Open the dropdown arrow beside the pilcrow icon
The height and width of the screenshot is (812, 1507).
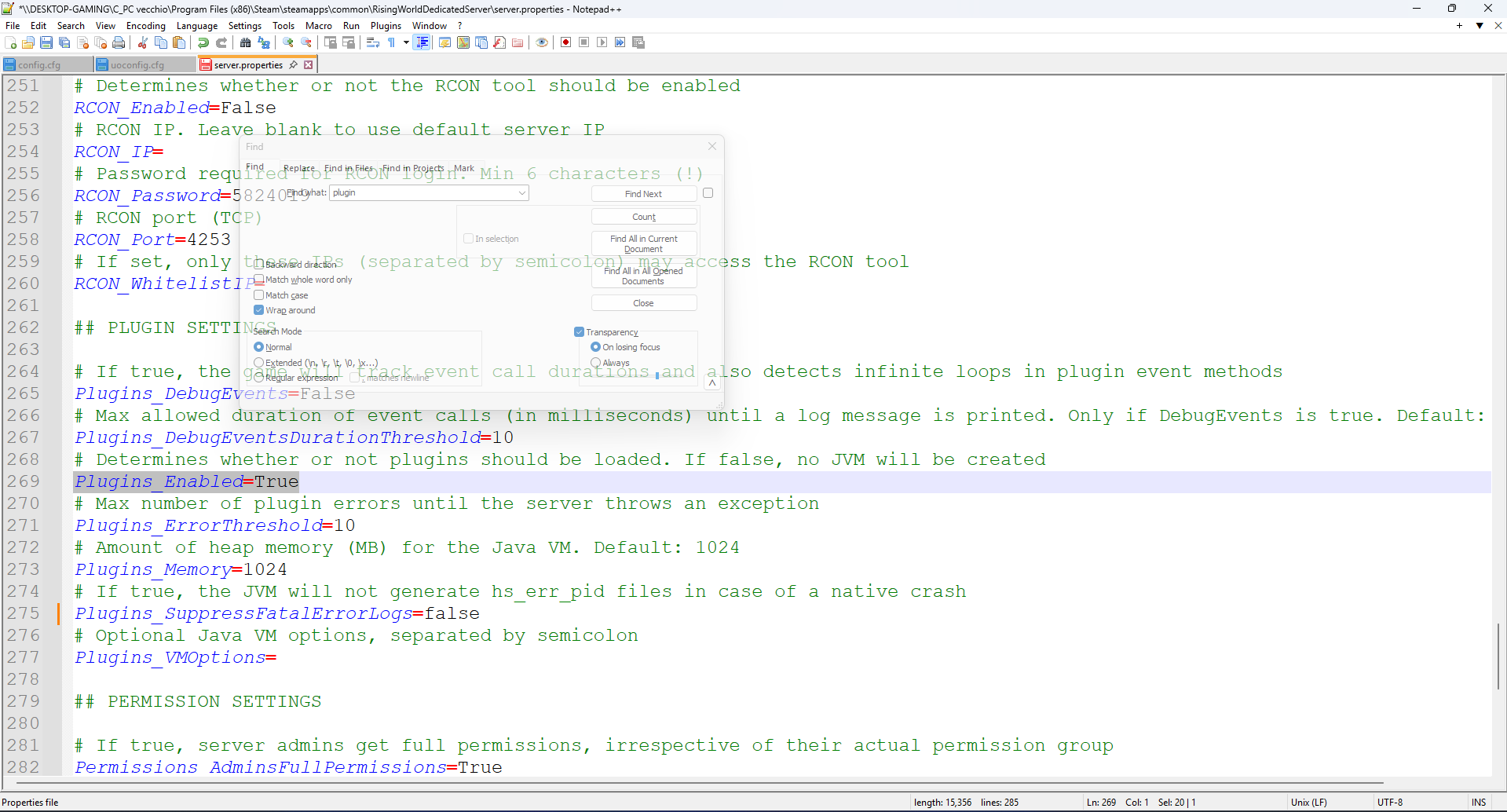406,42
